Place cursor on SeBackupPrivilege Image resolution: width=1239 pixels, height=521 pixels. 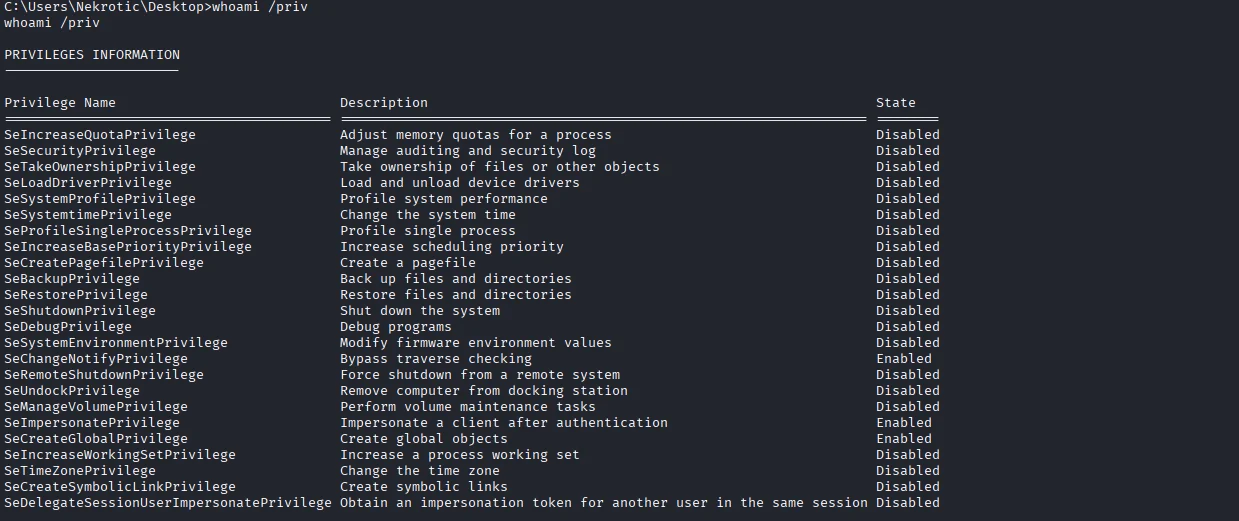point(72,279)
